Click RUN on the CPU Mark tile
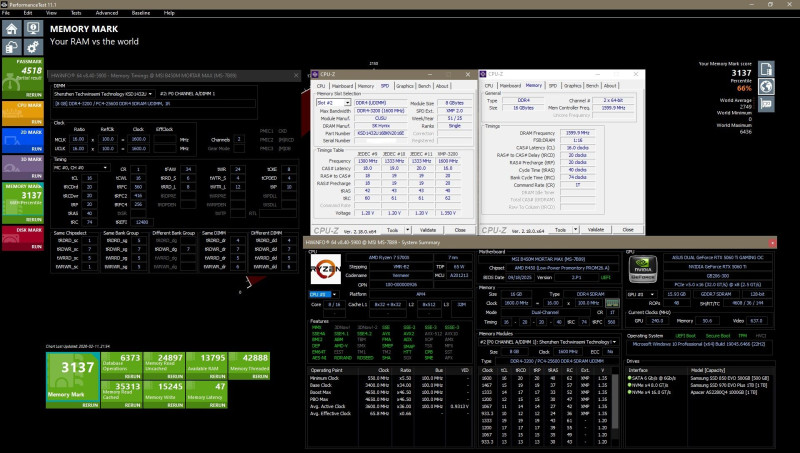Screen dimensions: 800x453 click(37, 122)
